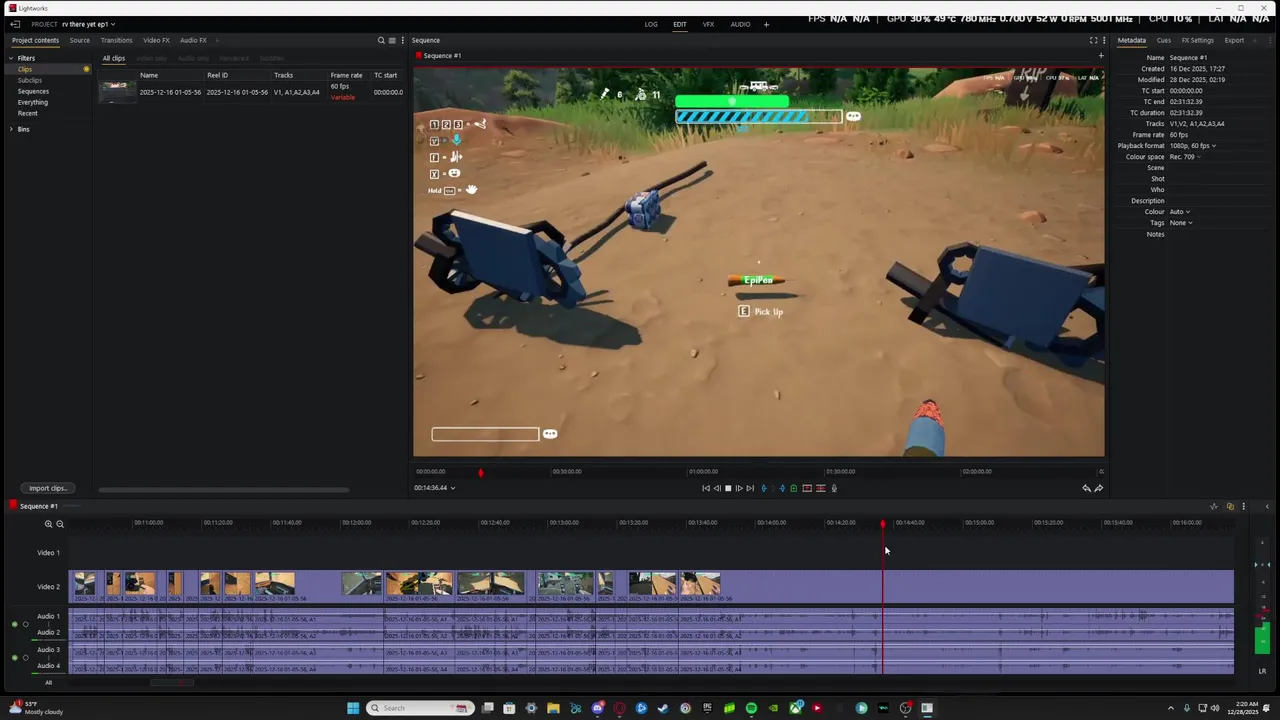Add a green cue marker

[x=794, y=488]
